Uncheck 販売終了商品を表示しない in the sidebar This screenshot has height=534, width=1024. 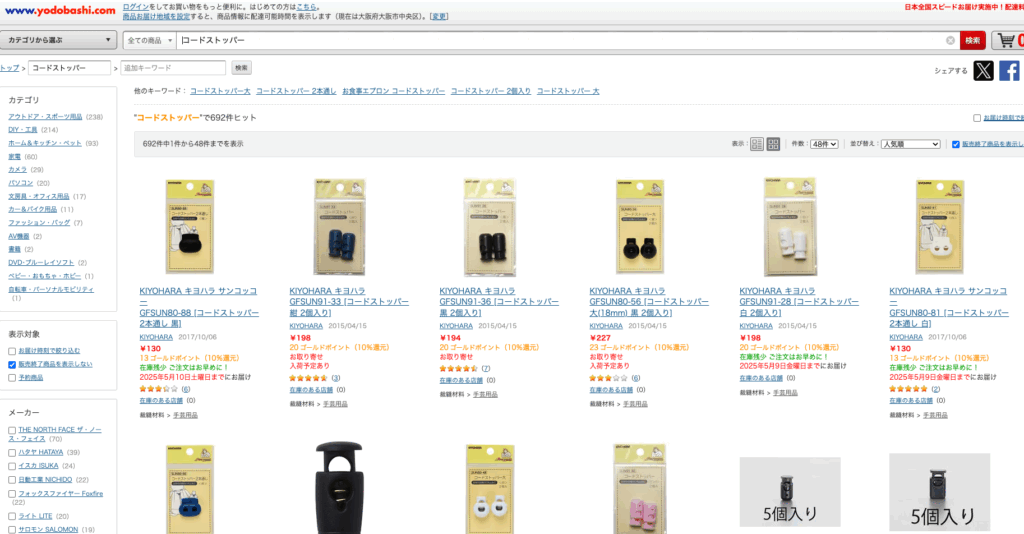tap(12, 364)
